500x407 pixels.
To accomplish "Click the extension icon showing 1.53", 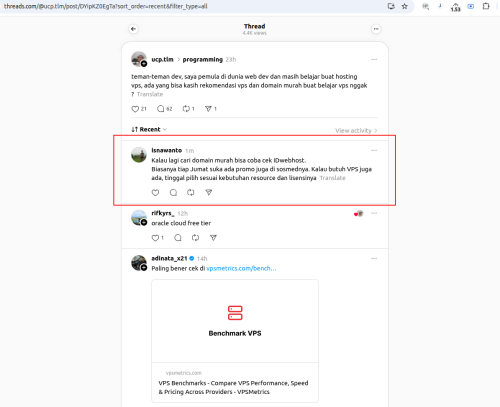I will pyautogui.click(x=455, y=7).
